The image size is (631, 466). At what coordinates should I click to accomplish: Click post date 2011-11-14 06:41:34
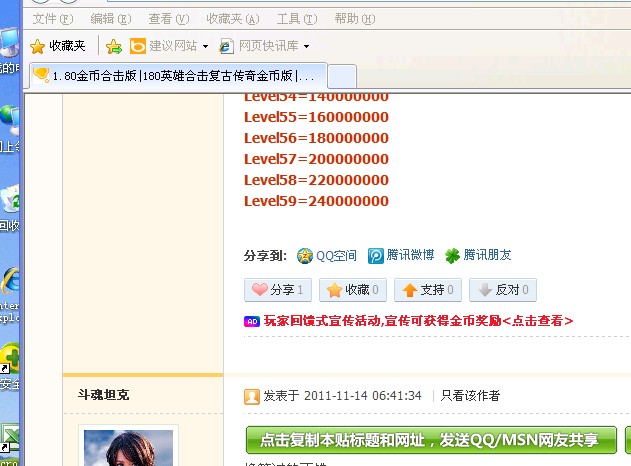pyautogui.click(x=363, y=396)
